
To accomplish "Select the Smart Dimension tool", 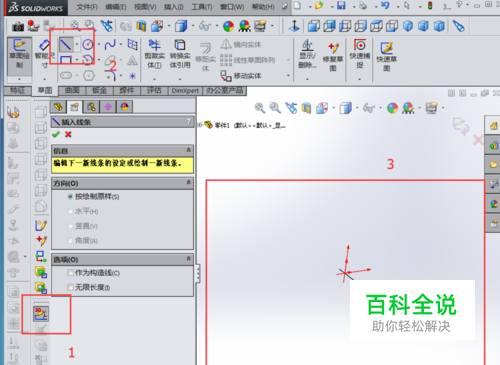I will [x=44, y=53].
